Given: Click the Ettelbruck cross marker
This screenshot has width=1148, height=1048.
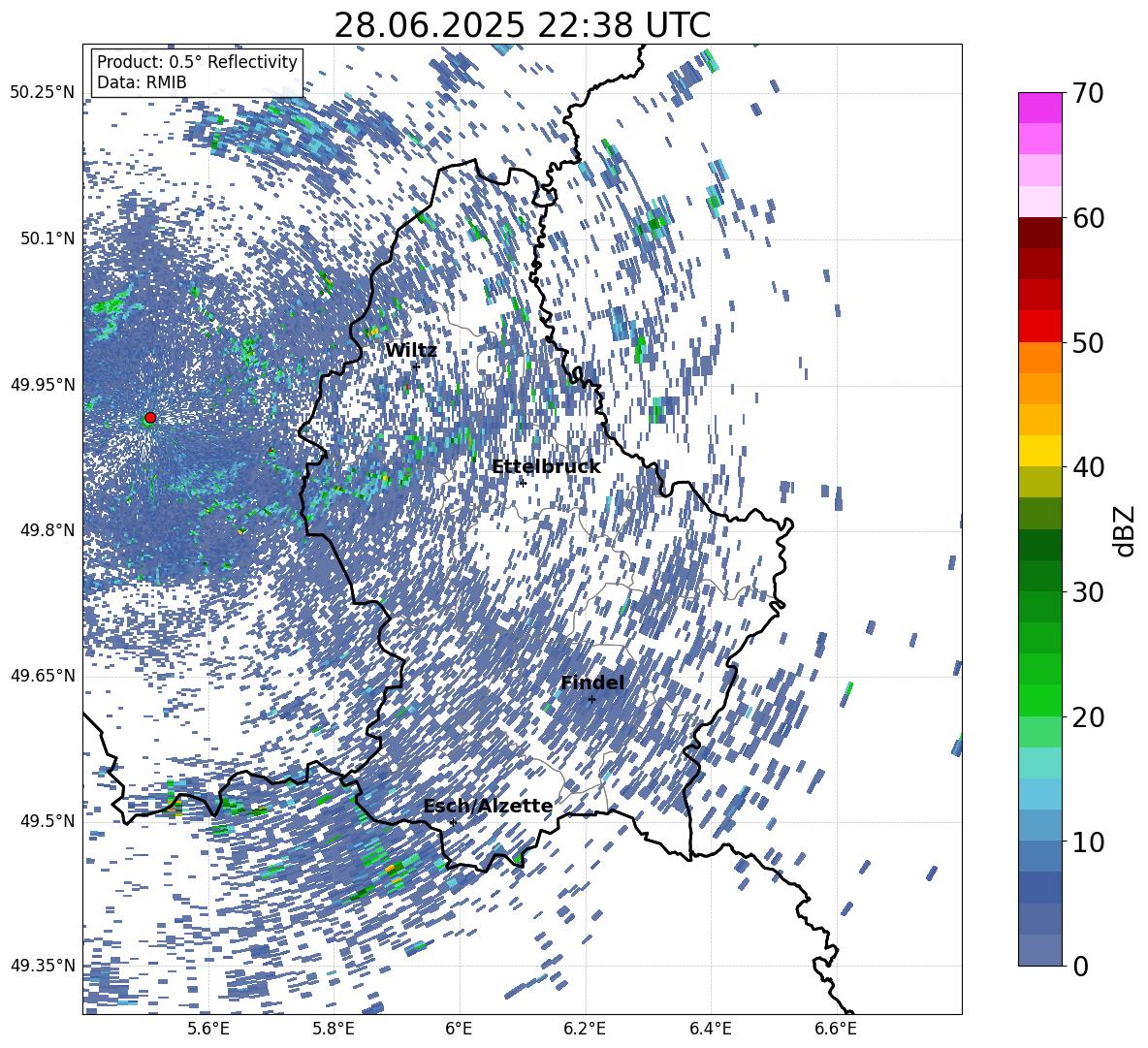Looking at the screenshot, I should point(522,483).
